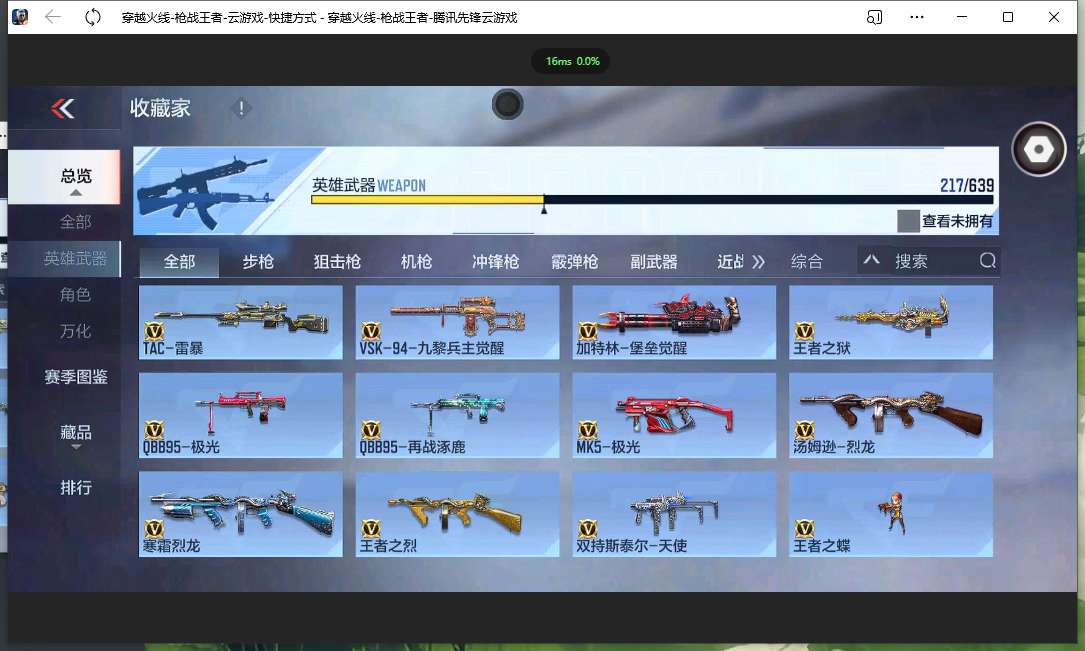The width and height of the screenshot is (1085, 651).
Task: Switch to the 副武器 tab
Action: coord(653,262)
